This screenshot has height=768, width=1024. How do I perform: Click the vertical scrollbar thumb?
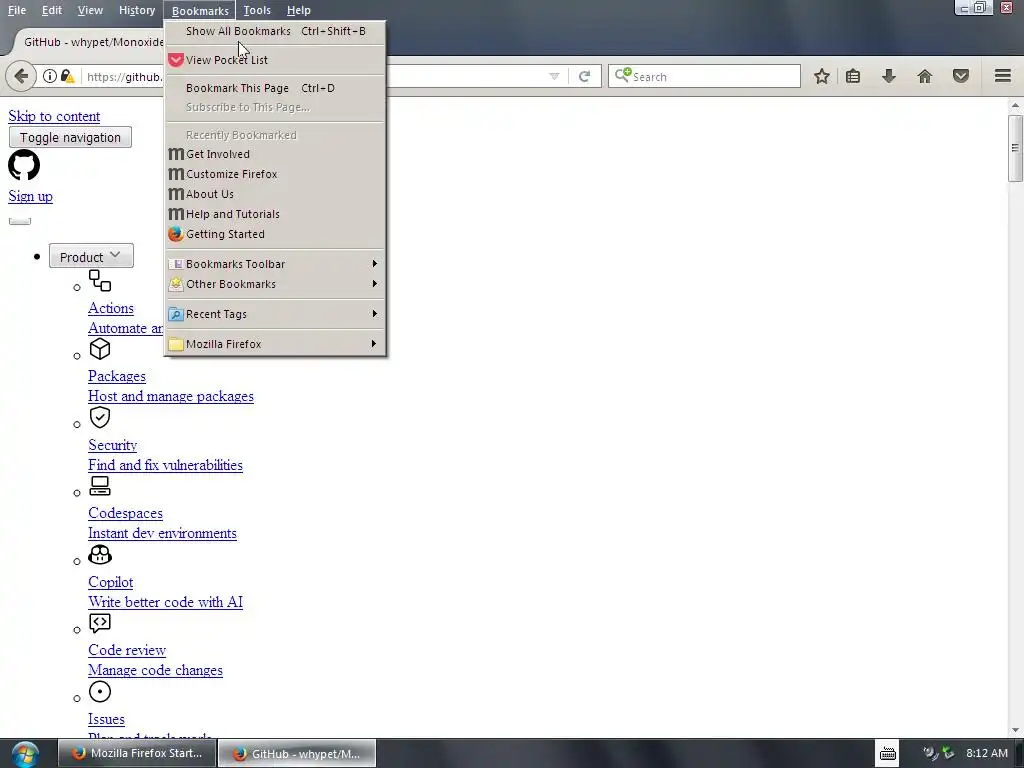tap(1015, 148)
